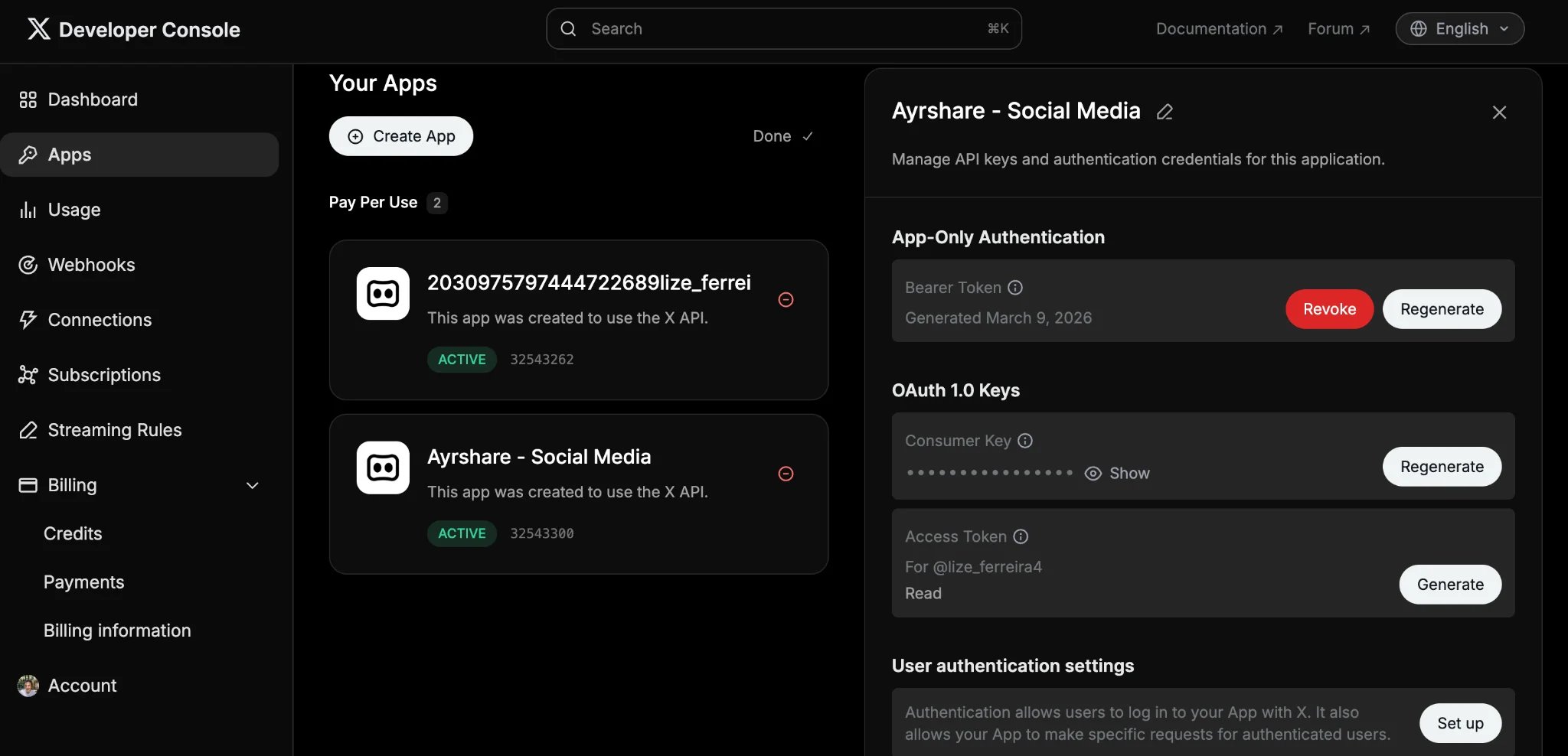Open the Credits billing page
The image size is (1568, 756).
click(73, 533)
